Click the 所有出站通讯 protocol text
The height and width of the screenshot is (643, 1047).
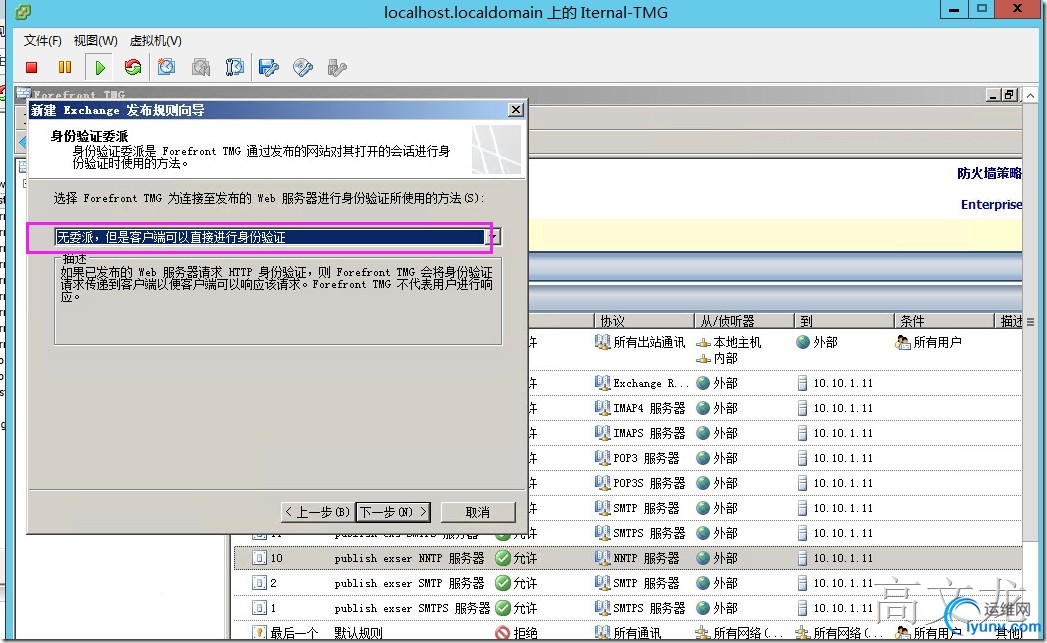(649, 343)
